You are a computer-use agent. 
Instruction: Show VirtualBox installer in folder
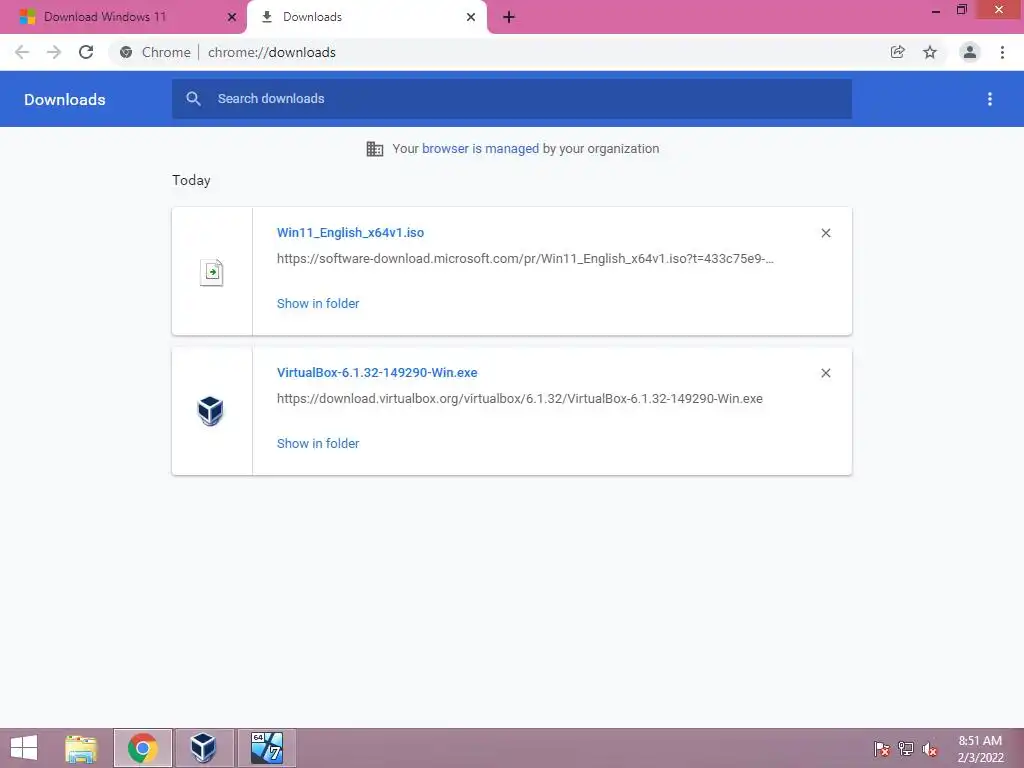point(318,443)
